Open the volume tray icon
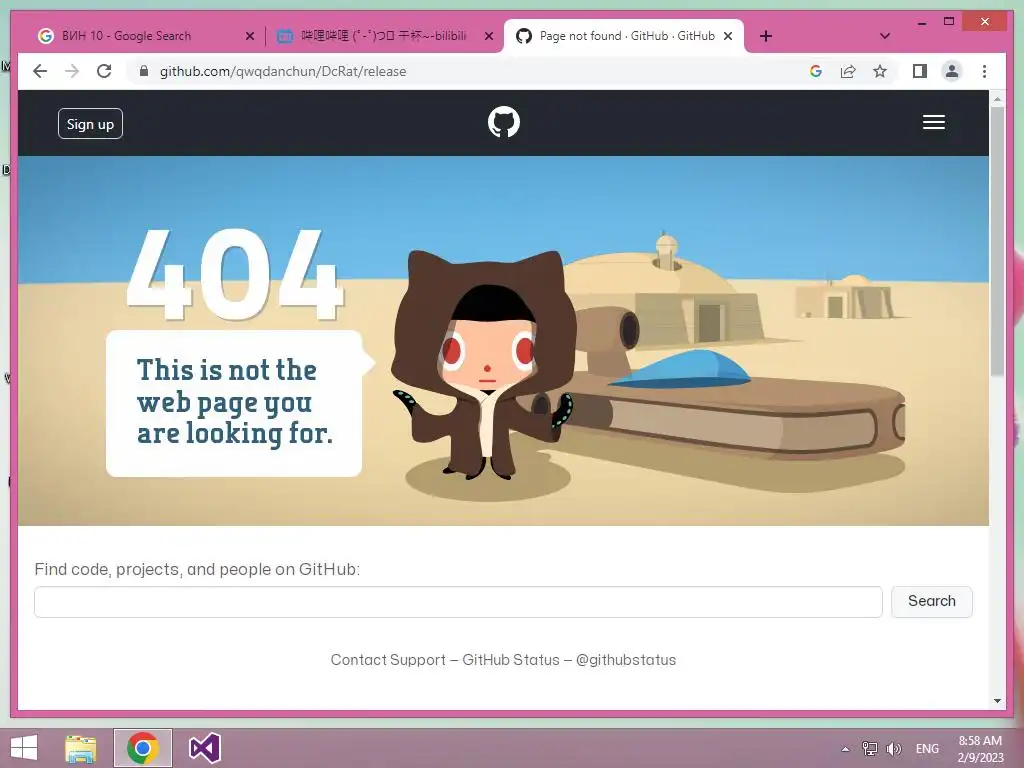The image size is (1024, 768). (893, 749)
